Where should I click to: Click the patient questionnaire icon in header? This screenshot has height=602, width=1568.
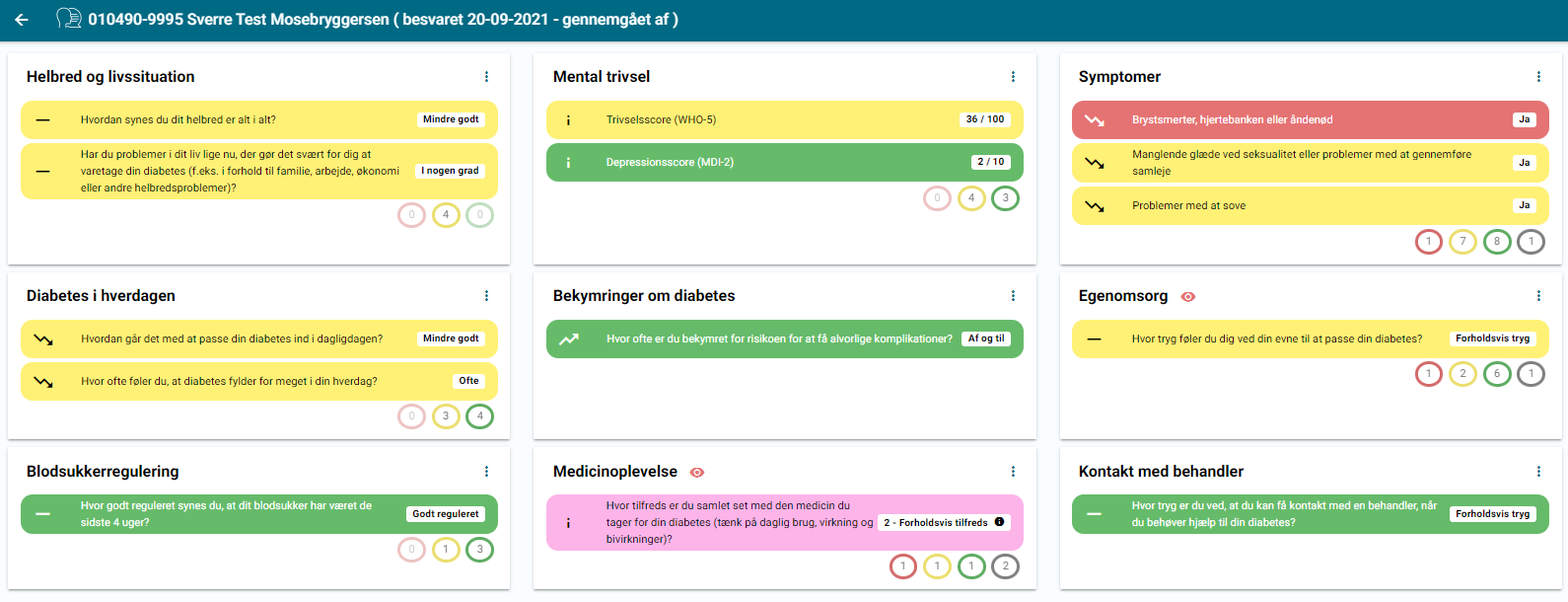68,19
